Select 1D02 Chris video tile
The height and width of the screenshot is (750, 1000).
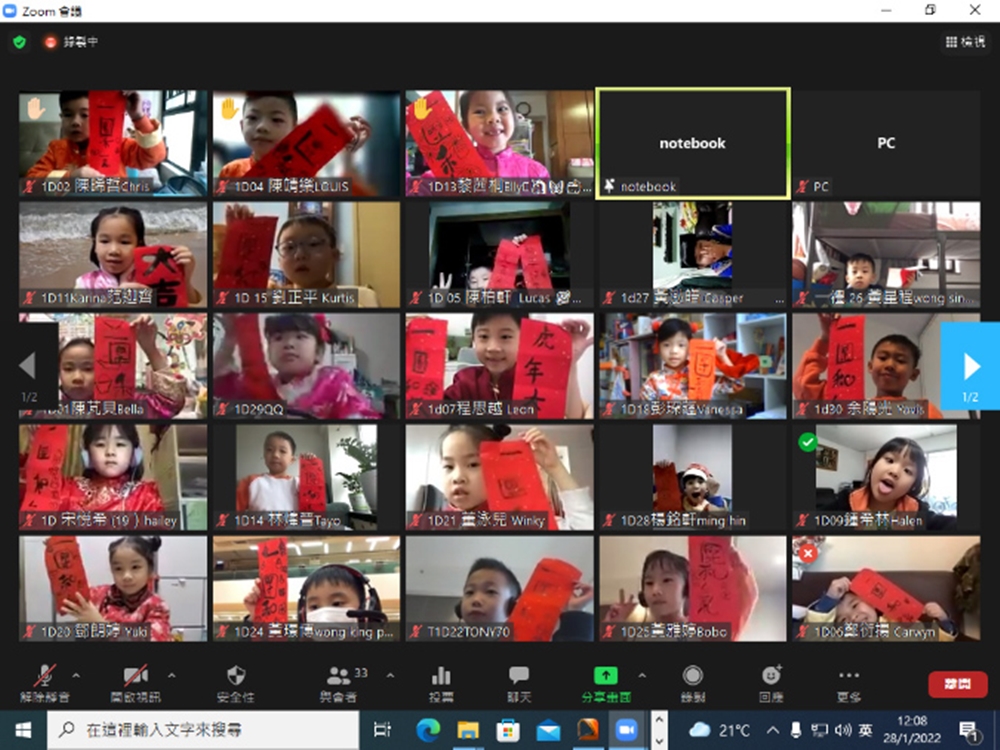tap(113, 143)
